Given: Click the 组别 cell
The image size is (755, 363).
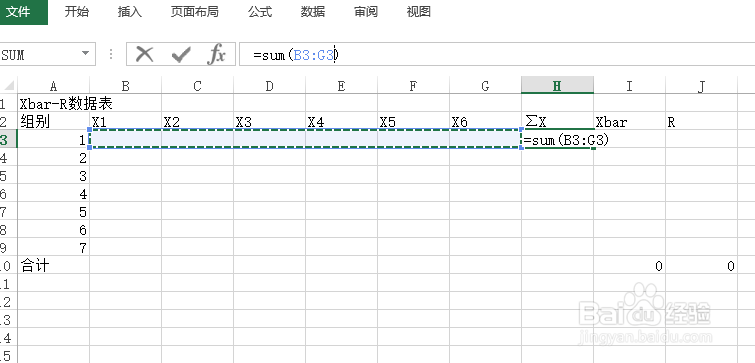Looking at the screenshot, I should click(53, 121).
